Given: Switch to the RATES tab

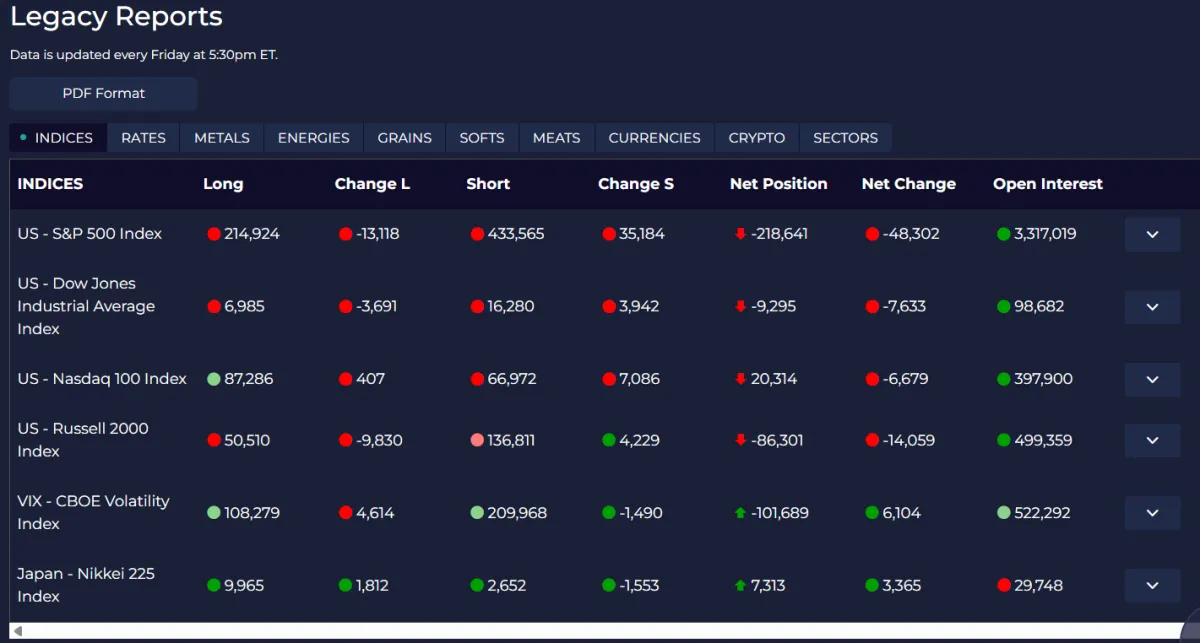Looking at the screenshot, I should (x=143, y=138).
